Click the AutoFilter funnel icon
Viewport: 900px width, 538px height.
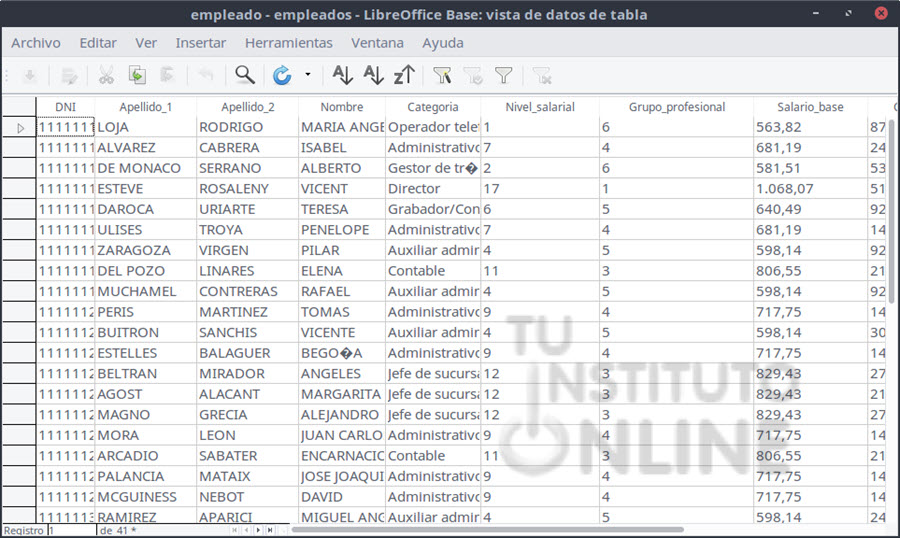[442, 75]
